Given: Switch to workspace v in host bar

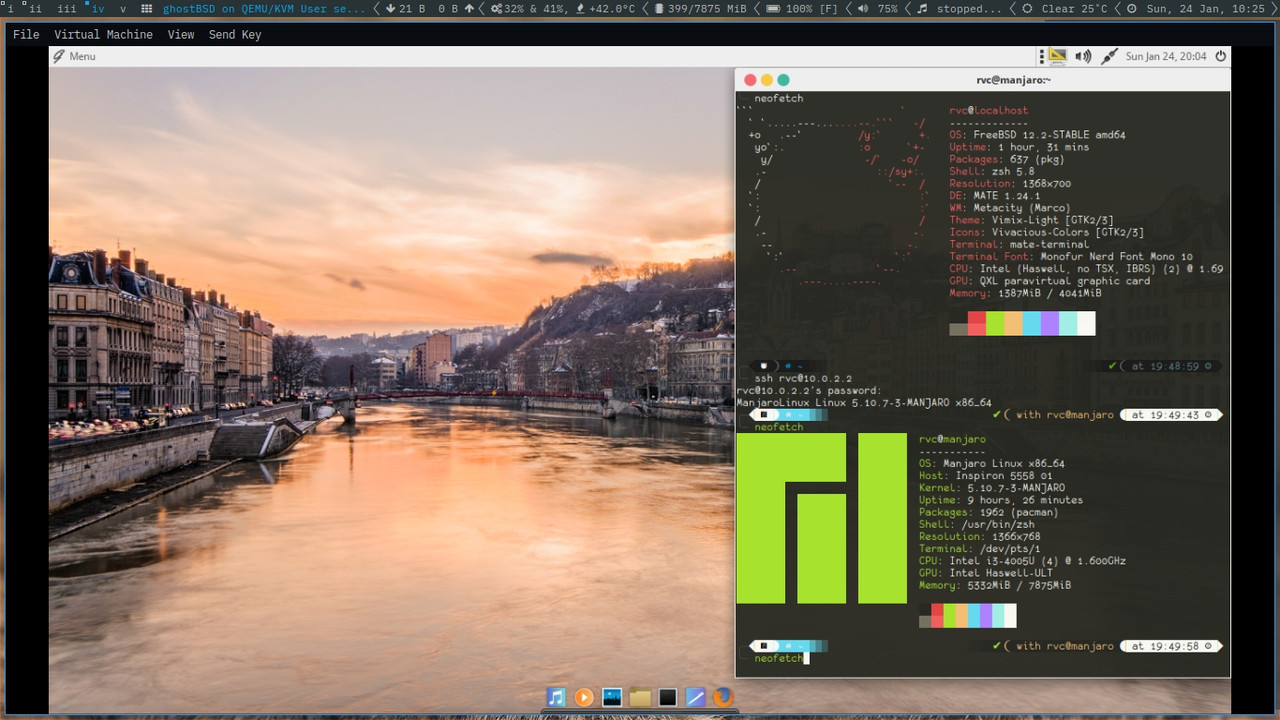Looking at the screenshot, I should pyautogui.click(x=123, y=8).
